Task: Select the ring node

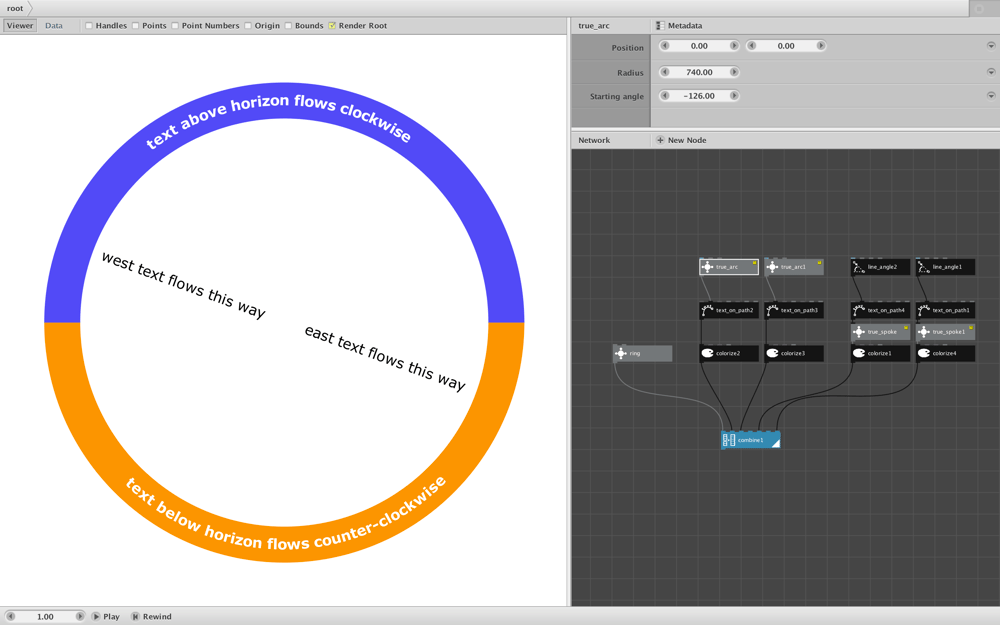Action: [x=642, y=353]
